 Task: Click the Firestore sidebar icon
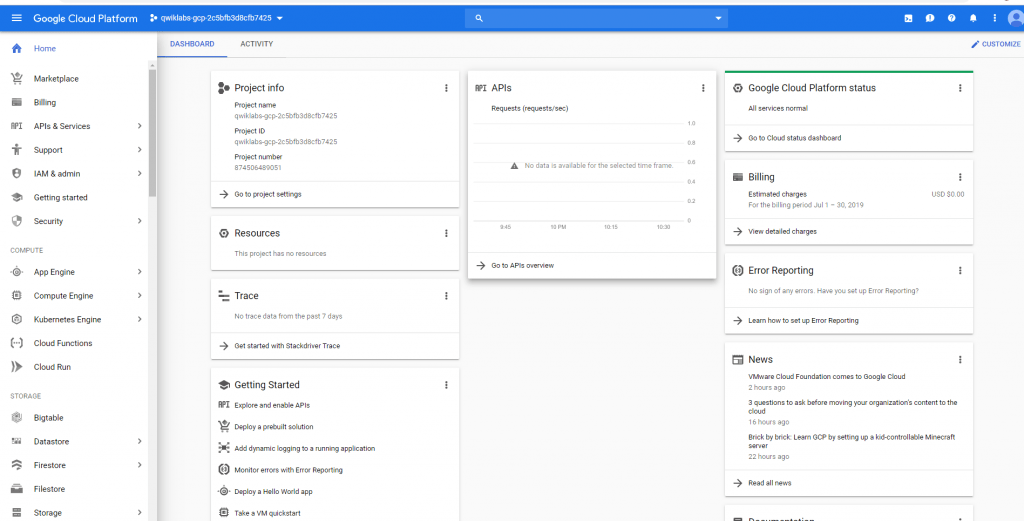coord(17,465)
